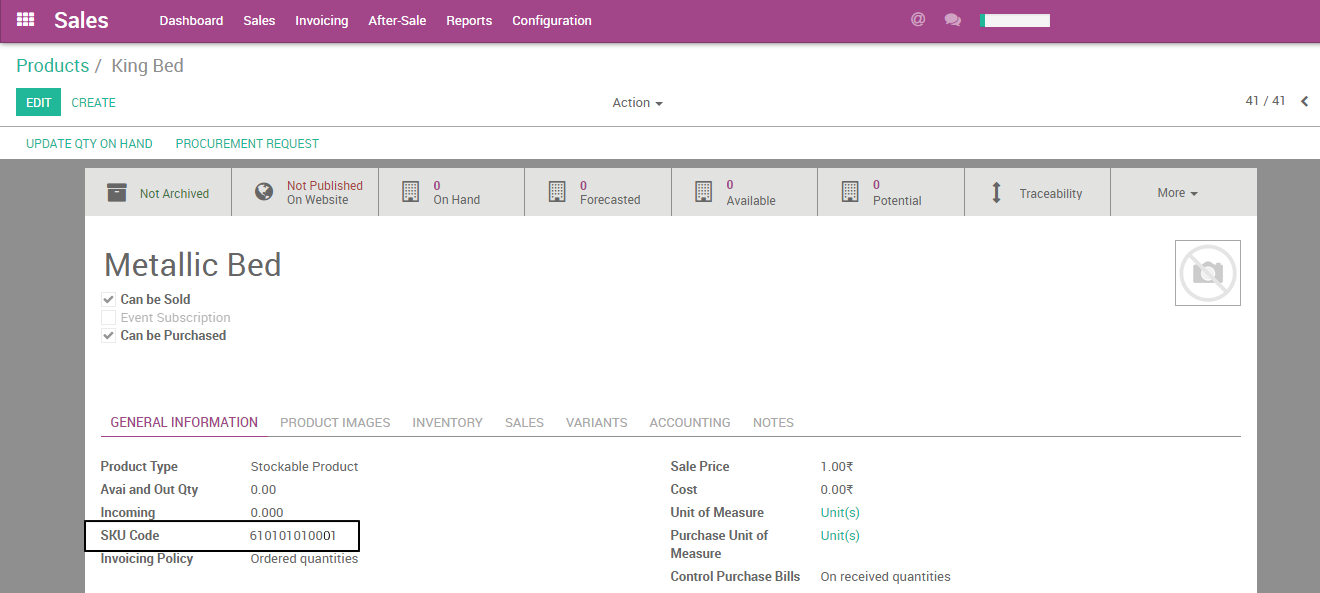1320x593 pixels.
Task: Go to previous record with left chevron
Action: 1305,101
